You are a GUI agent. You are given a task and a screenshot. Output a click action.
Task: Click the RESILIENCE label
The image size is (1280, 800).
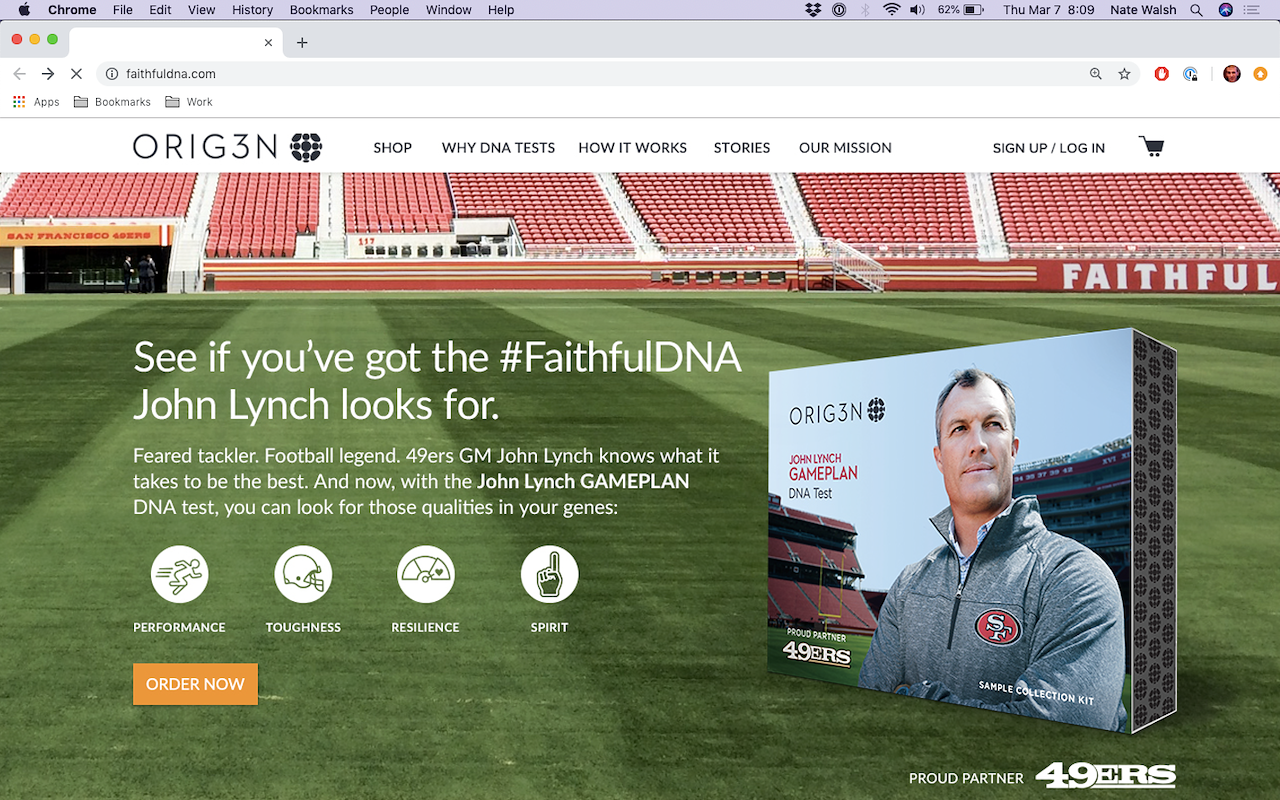click(425, 627)
